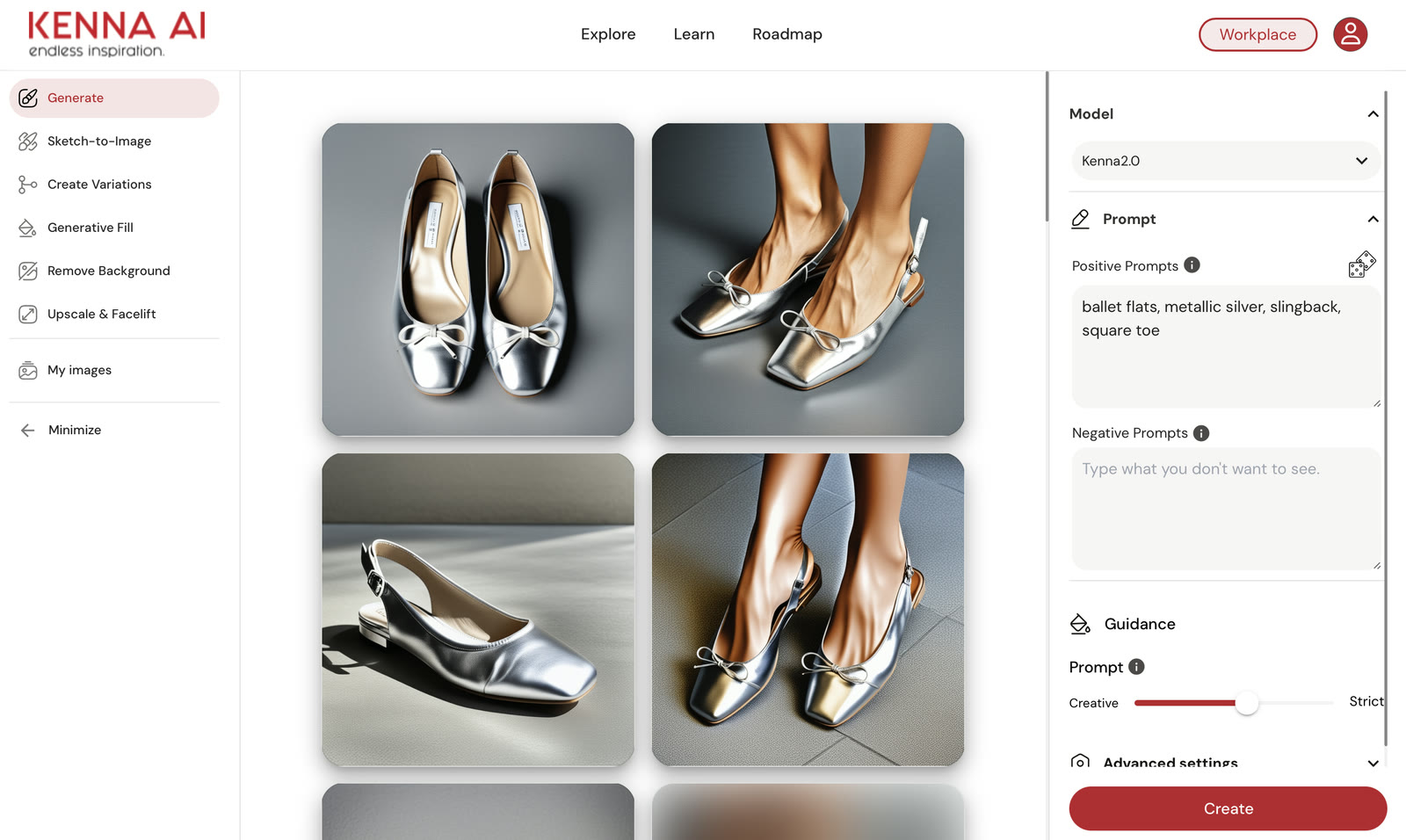This screenshot has height=840, width=1406.
Task: Open the slingback flats on feet image
Action: 808,279
